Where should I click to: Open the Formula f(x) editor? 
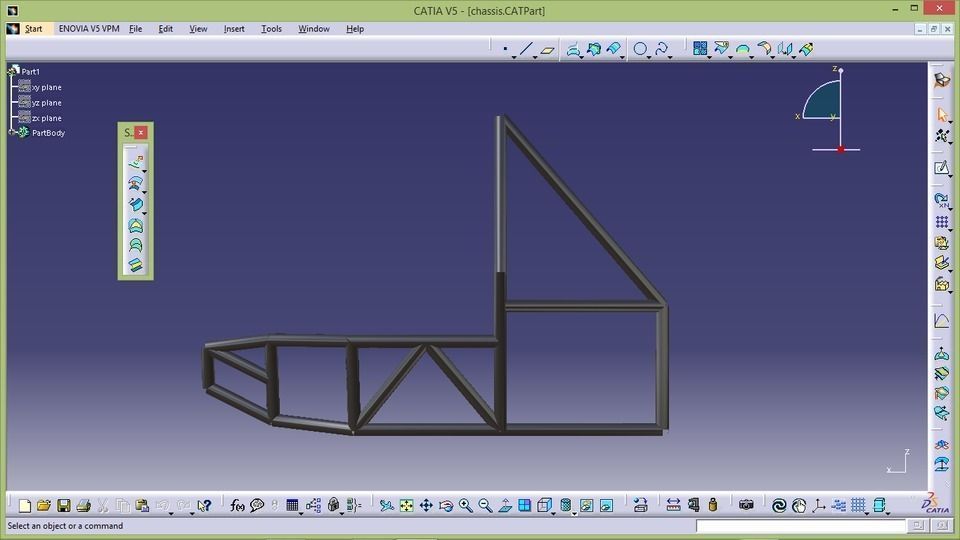tap(237, 505)
